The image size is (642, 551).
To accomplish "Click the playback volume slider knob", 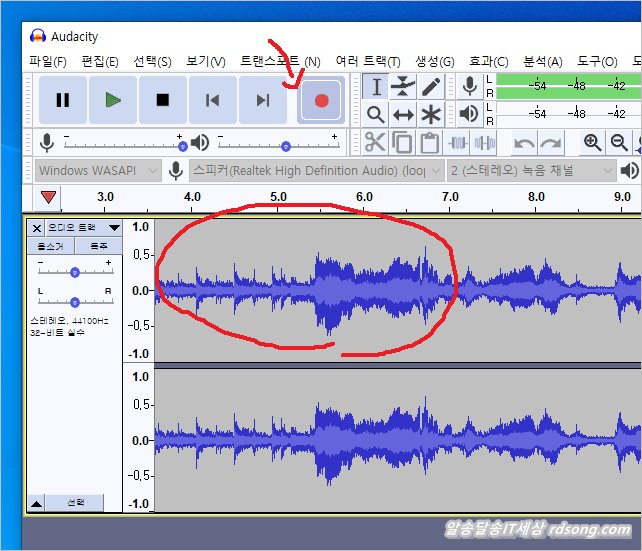I will click(286, 146).
